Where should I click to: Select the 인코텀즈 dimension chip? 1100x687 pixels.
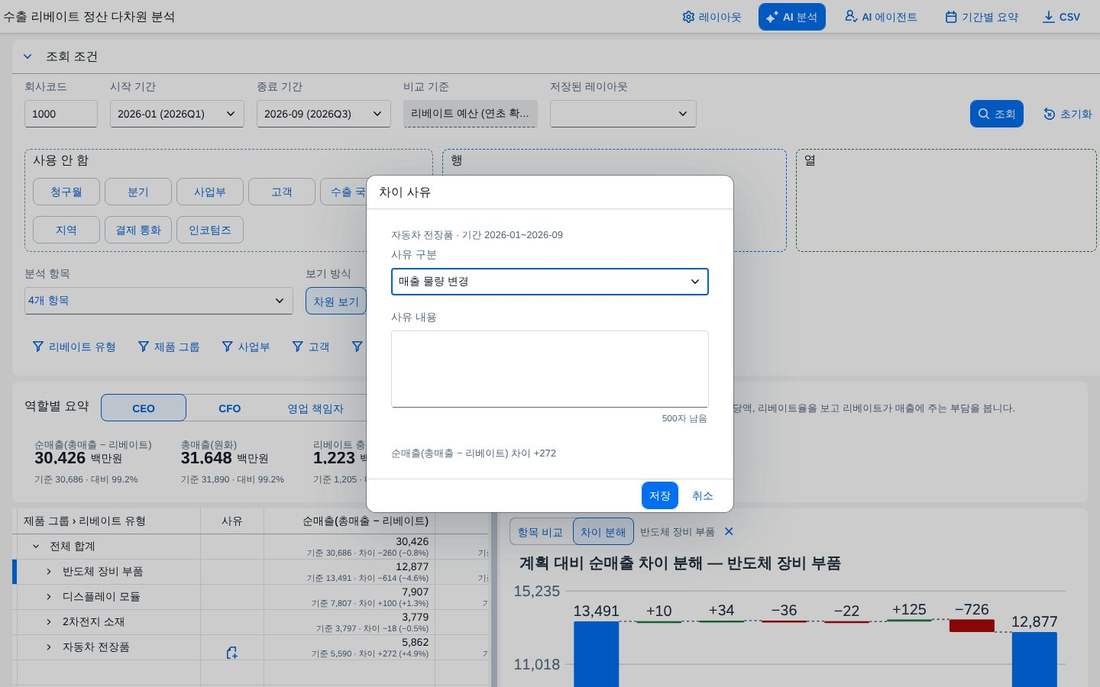(x=210, y=229)
